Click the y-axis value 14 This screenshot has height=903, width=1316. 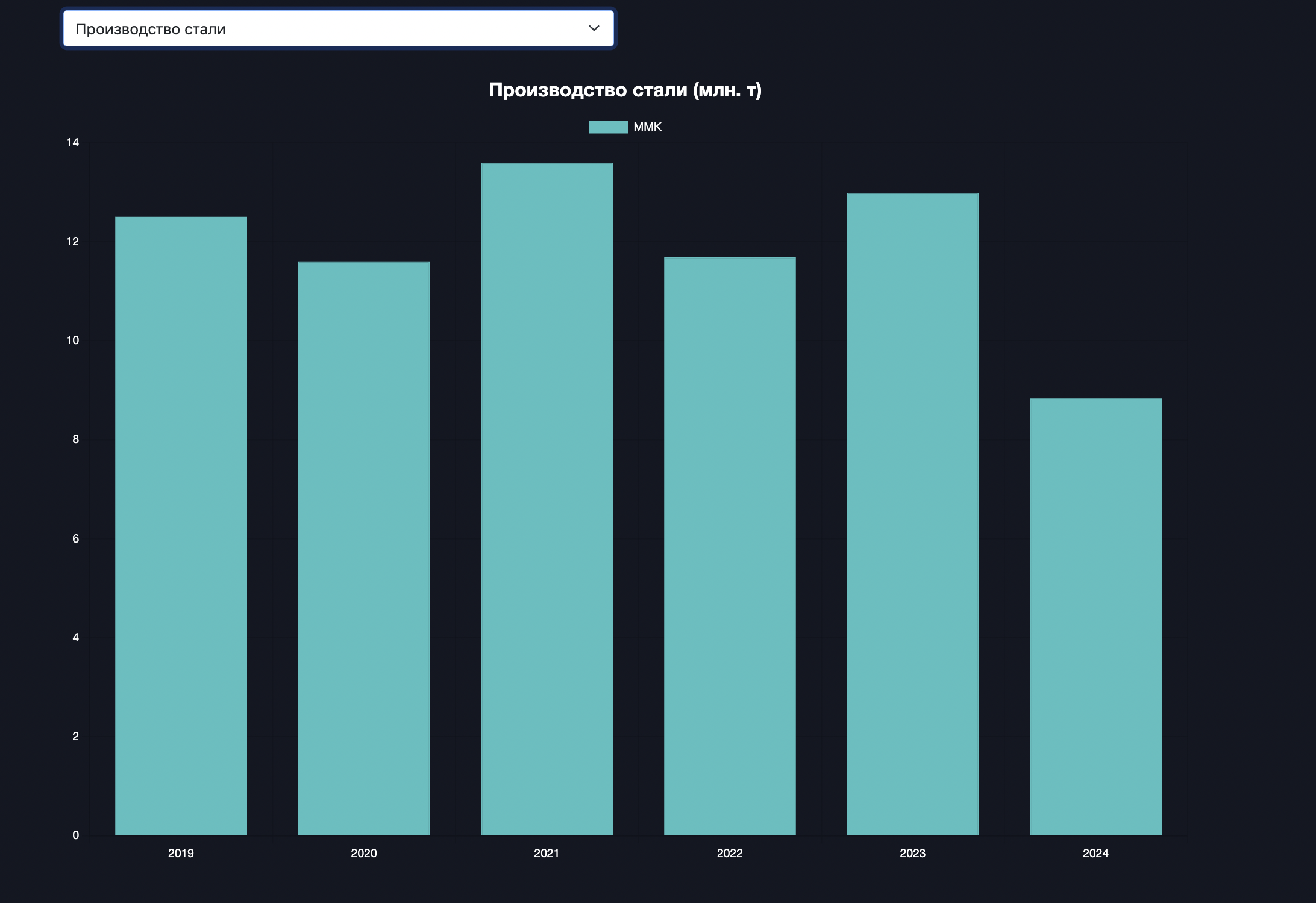[73, 143]
